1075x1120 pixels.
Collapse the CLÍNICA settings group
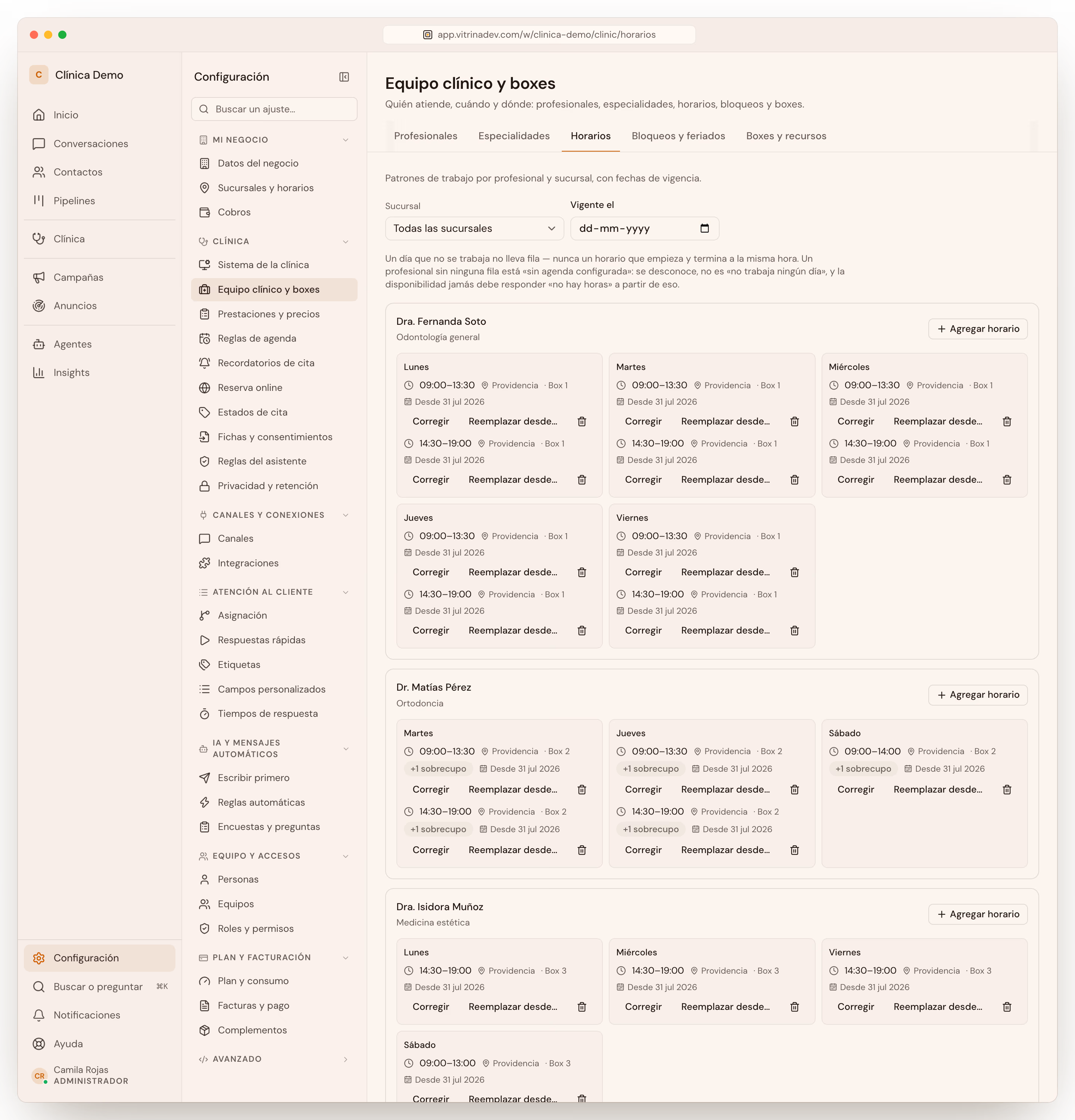274,242
